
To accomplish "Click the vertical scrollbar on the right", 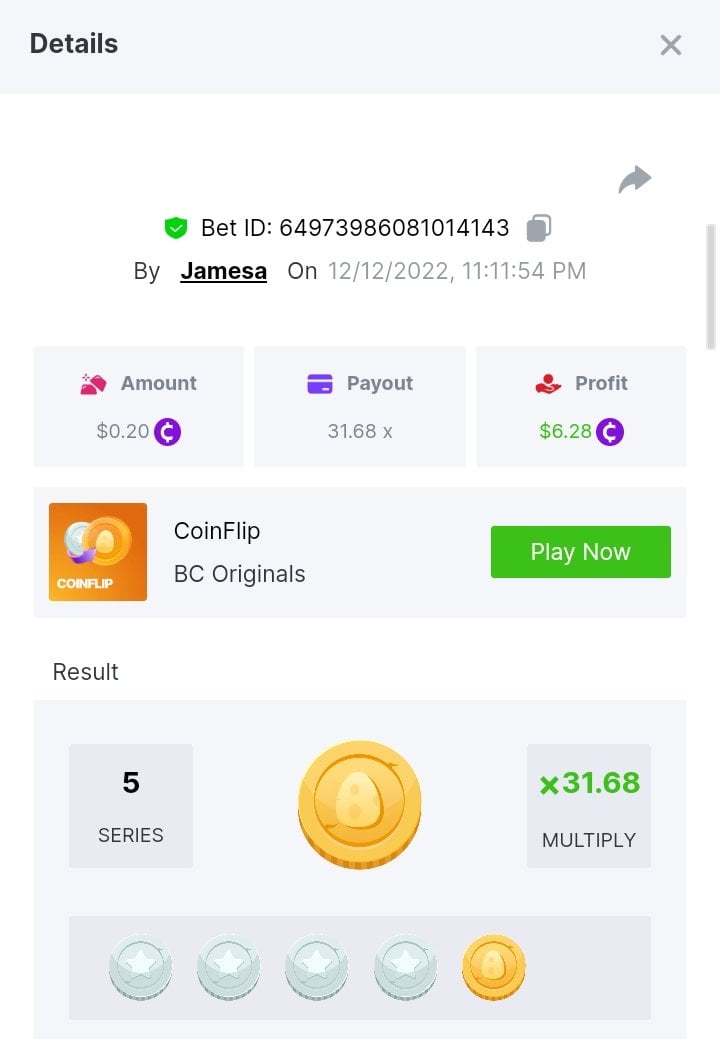I will click(x=711, y=286).
